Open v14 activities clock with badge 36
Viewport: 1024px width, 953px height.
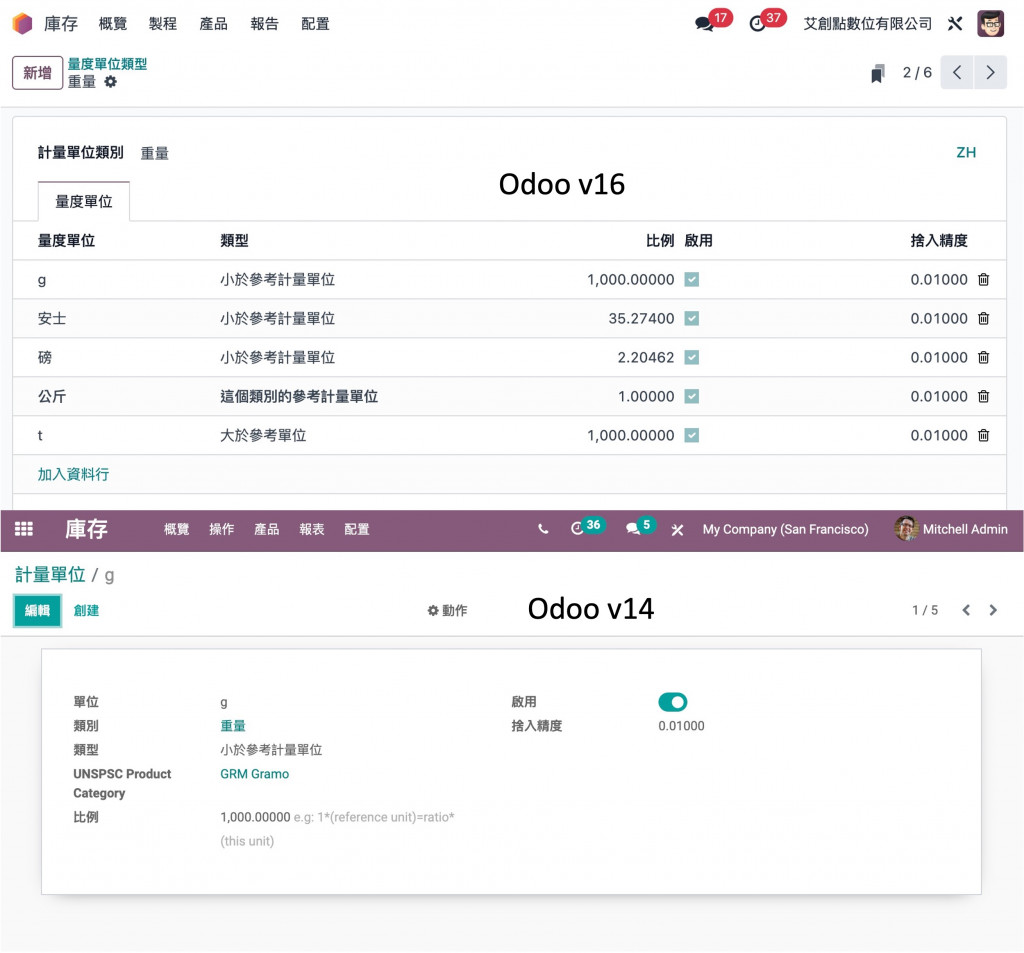point(577,529)
